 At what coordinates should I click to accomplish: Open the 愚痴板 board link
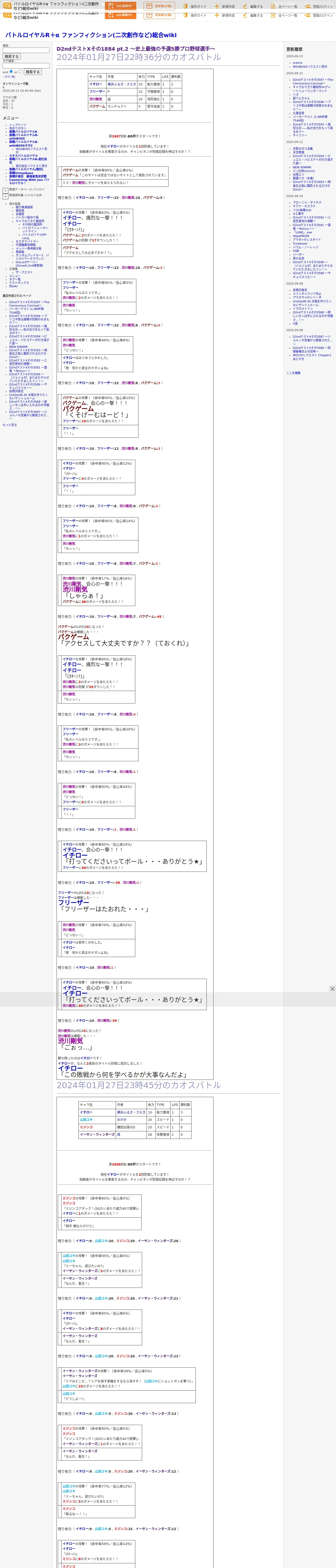click(x=20, y=251)
